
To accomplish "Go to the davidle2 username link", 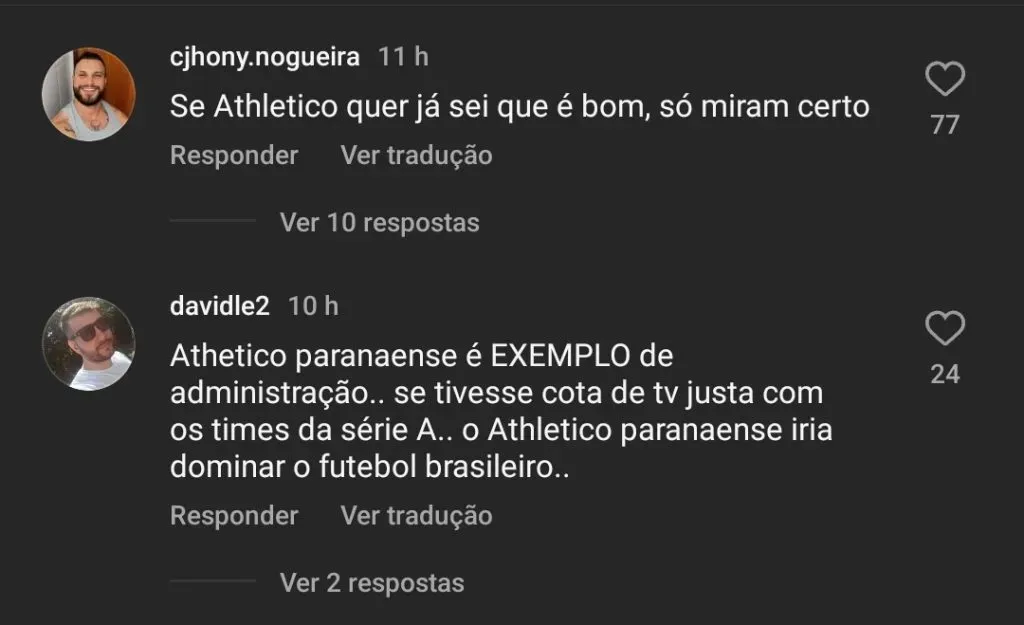I will pyautogui.click(x=220, y=306).
